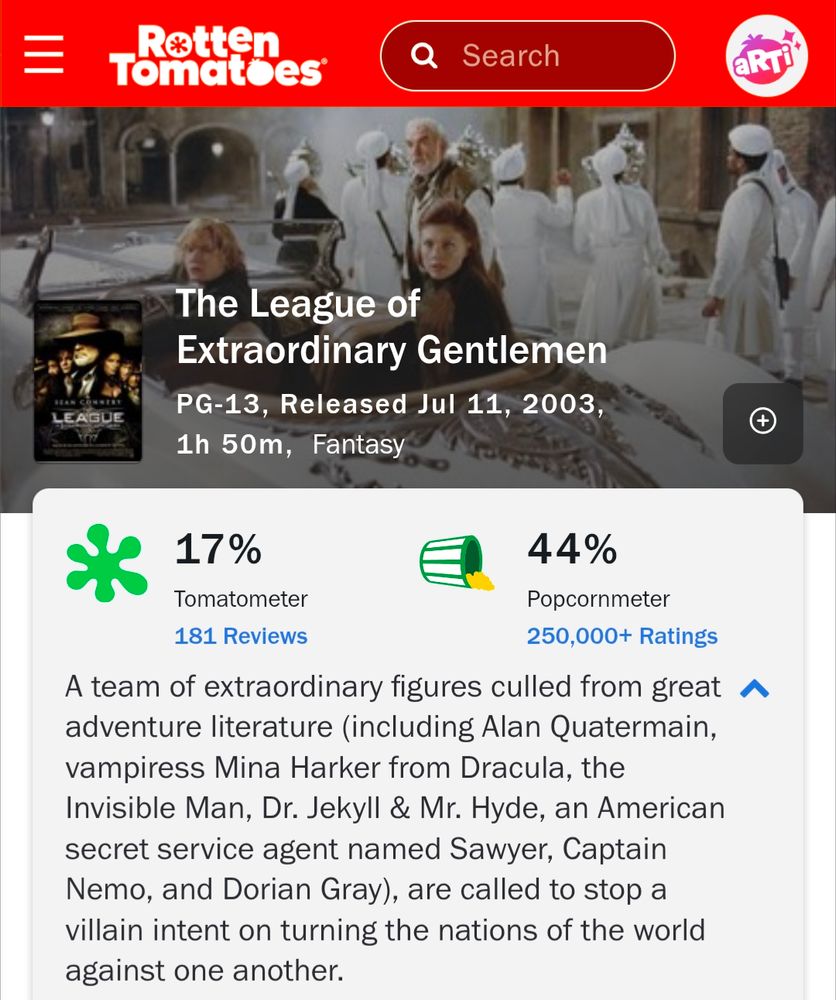Click the Popcornmeter label

click(598, 599)
